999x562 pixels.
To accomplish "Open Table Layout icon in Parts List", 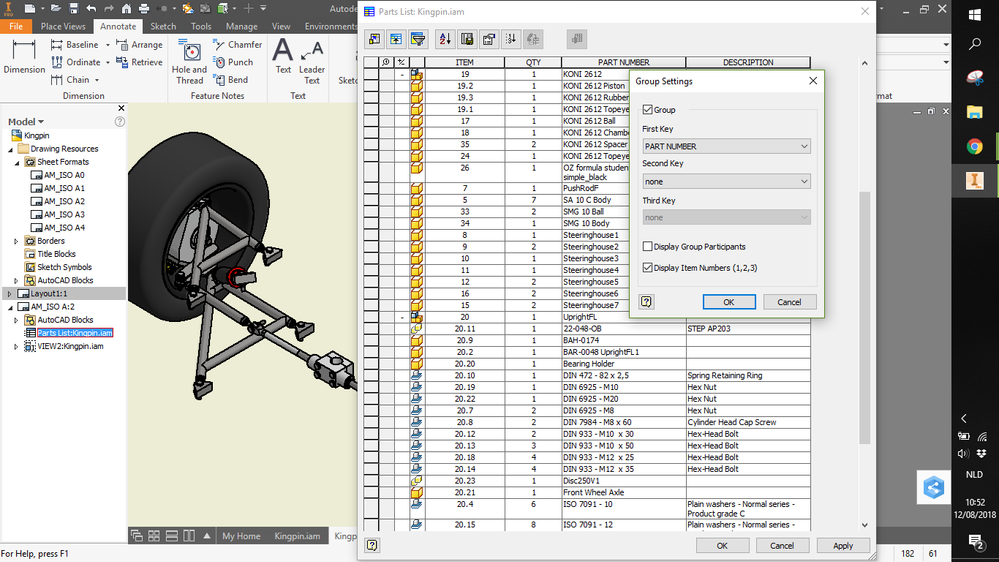I will [489, 39].
